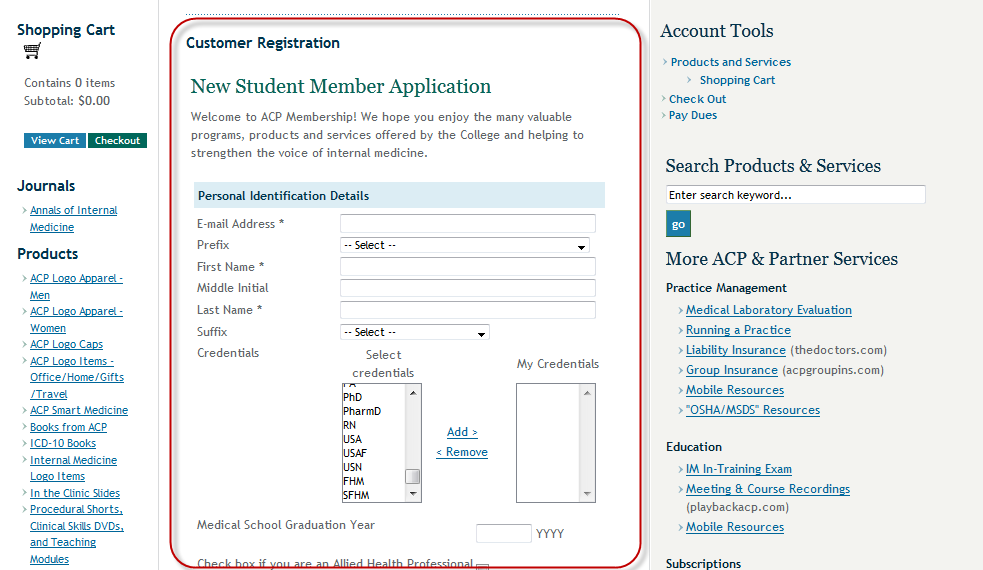Open Internal Medicine Logo Items link

[73, 468]
